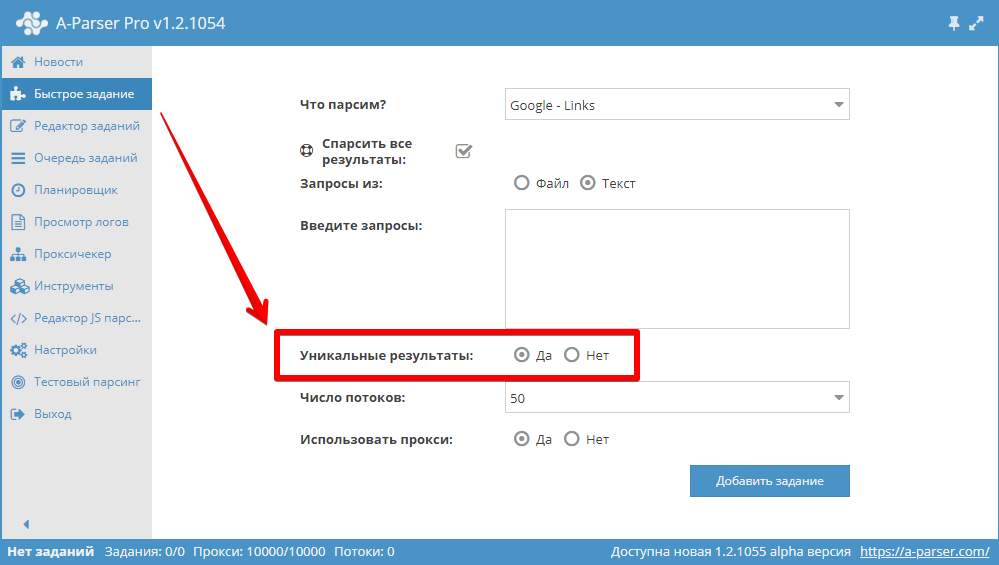Select Да for Использовать прокси
This screenshot has height=565, width=999.
pos(521,439)
